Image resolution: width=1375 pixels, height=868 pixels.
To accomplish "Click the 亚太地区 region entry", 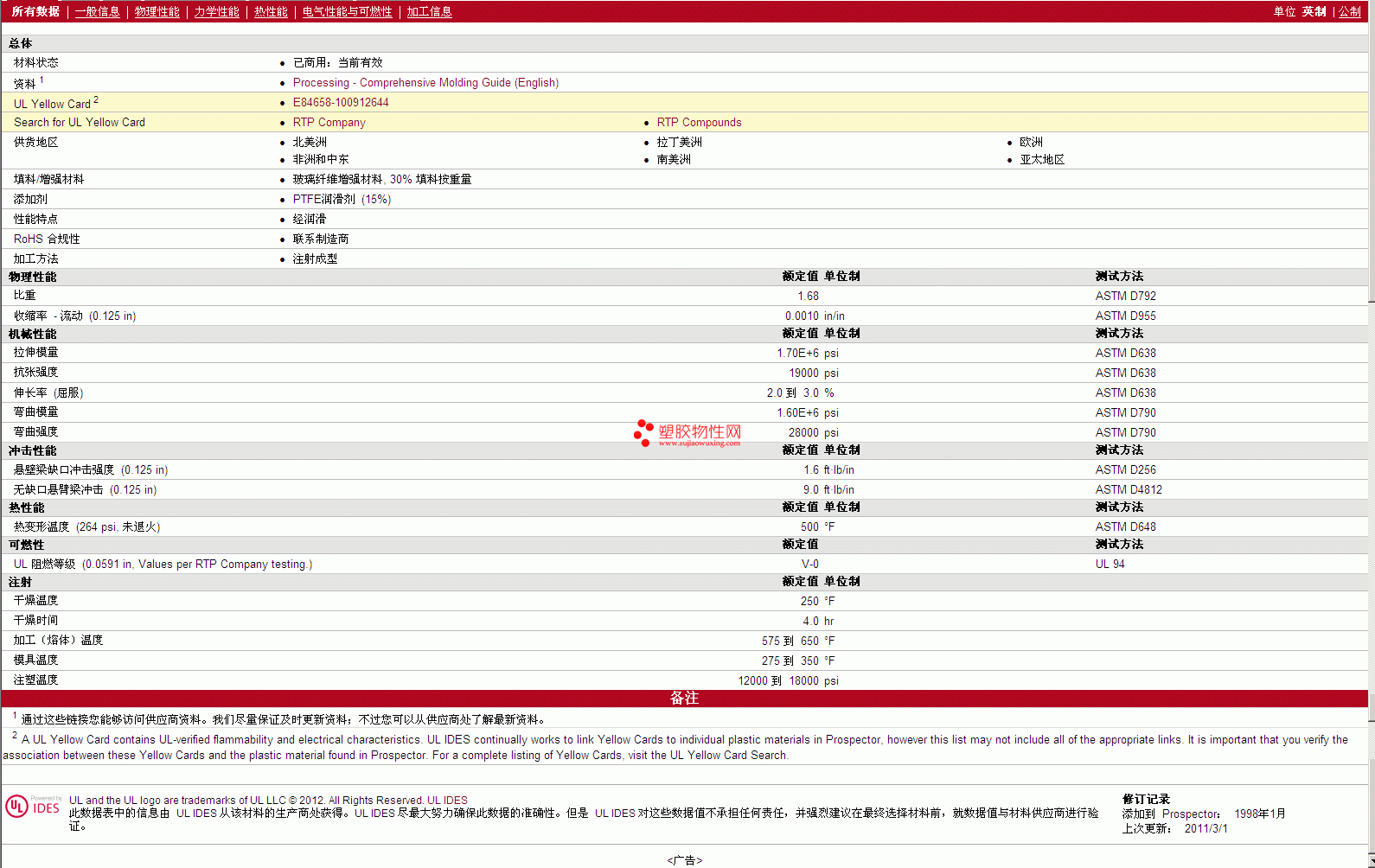I will [x=1043, y=159].
